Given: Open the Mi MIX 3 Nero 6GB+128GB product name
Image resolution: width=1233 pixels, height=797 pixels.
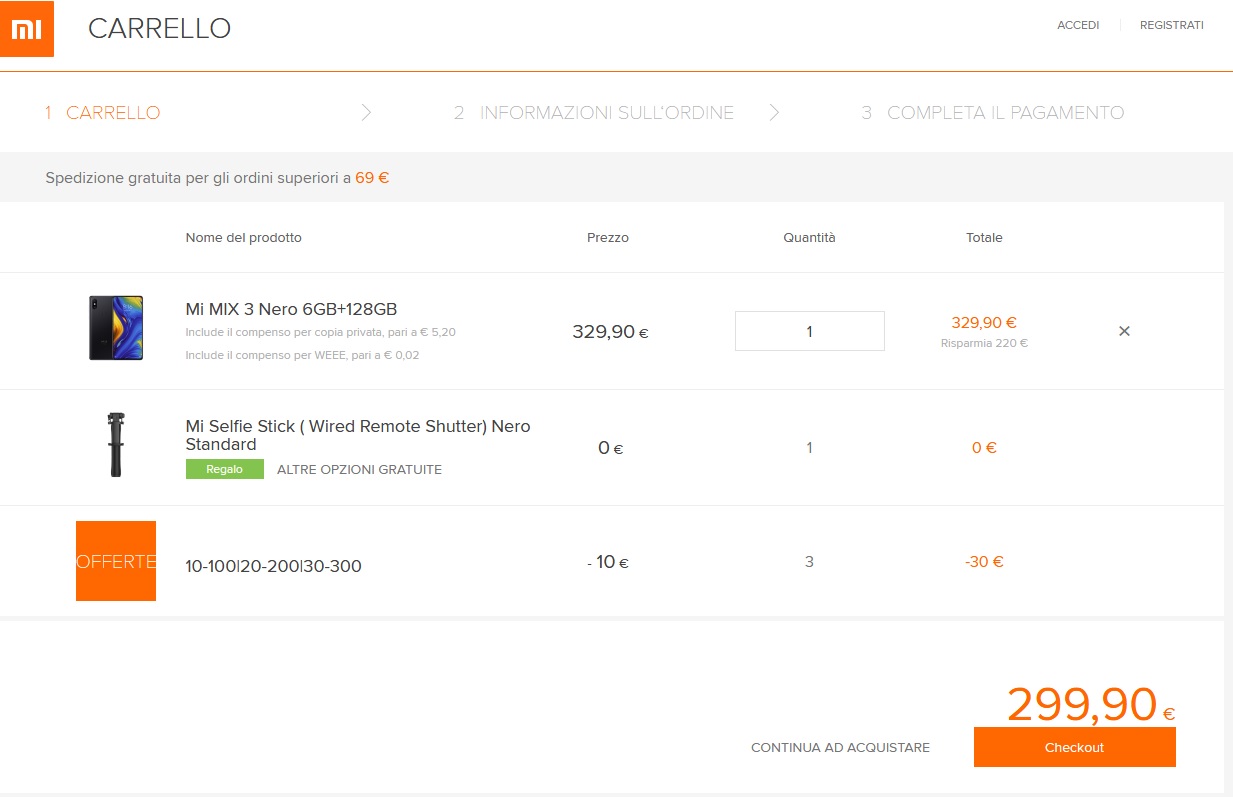Looking at the screenshot, I should tap(292, 309).
